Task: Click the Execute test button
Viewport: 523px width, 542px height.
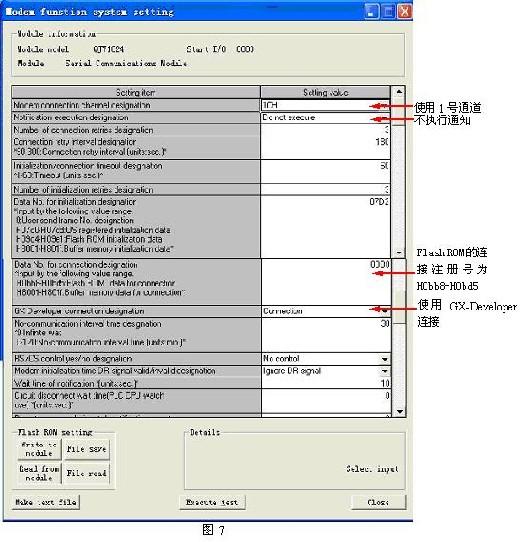Action: click(x=212, y=502)
